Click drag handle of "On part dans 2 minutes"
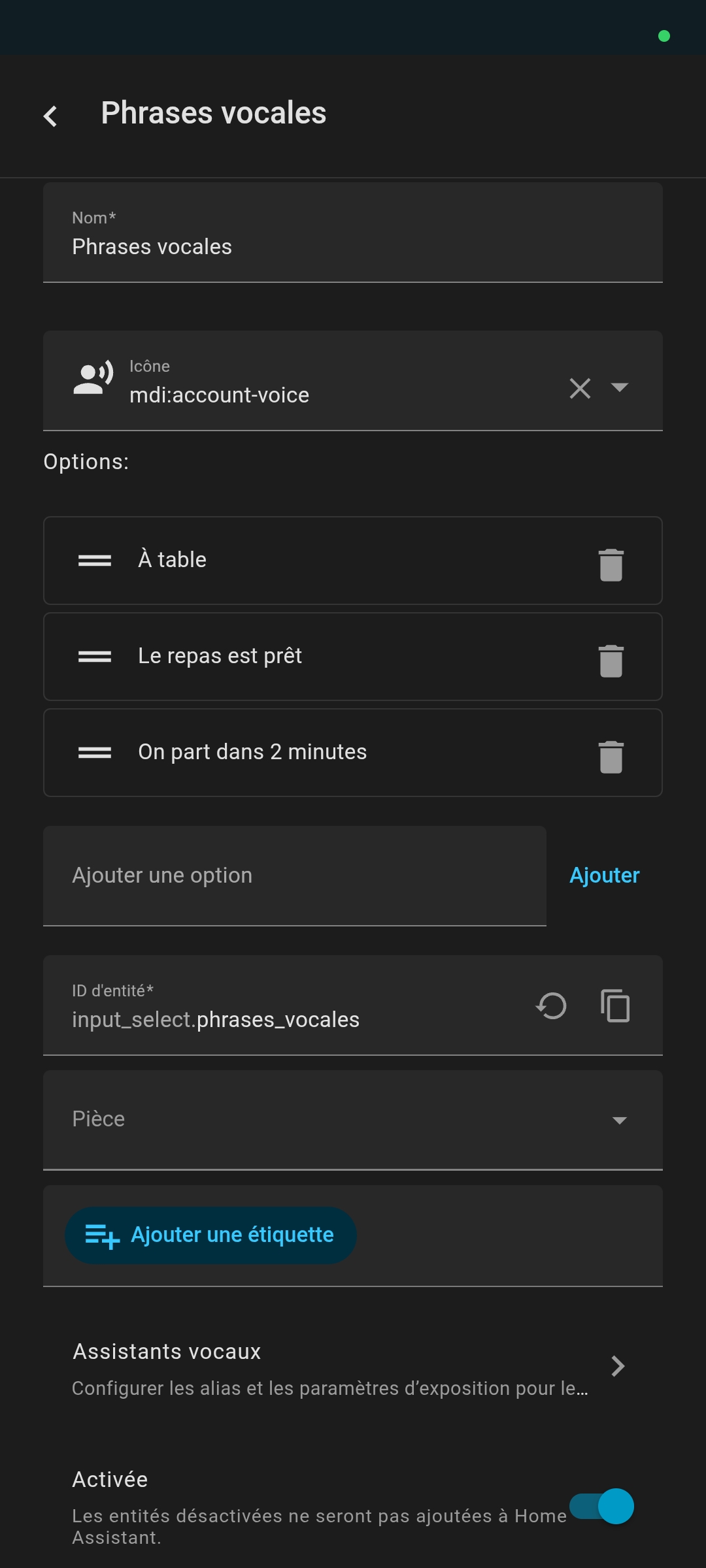 [x=95, y=753]
